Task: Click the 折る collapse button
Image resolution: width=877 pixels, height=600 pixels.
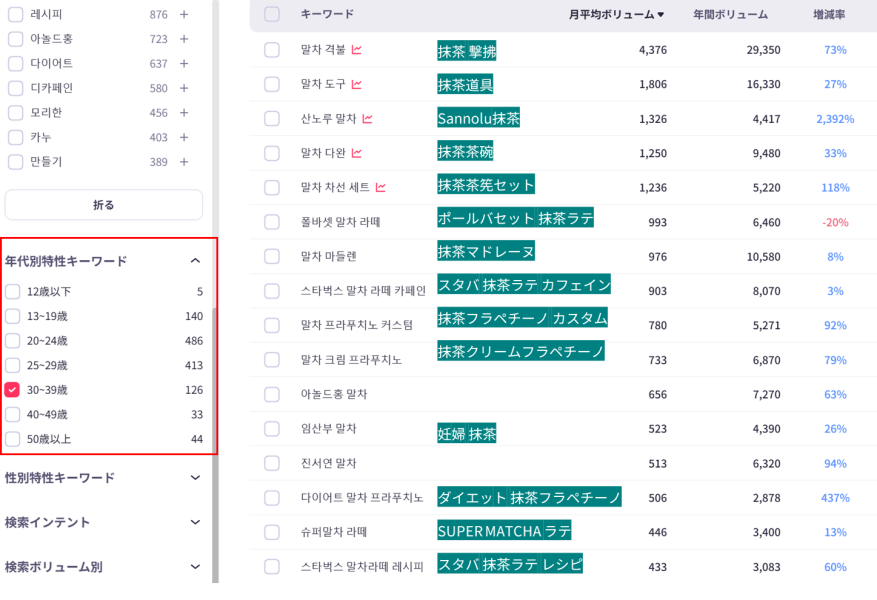Action: tap(103, 205)
